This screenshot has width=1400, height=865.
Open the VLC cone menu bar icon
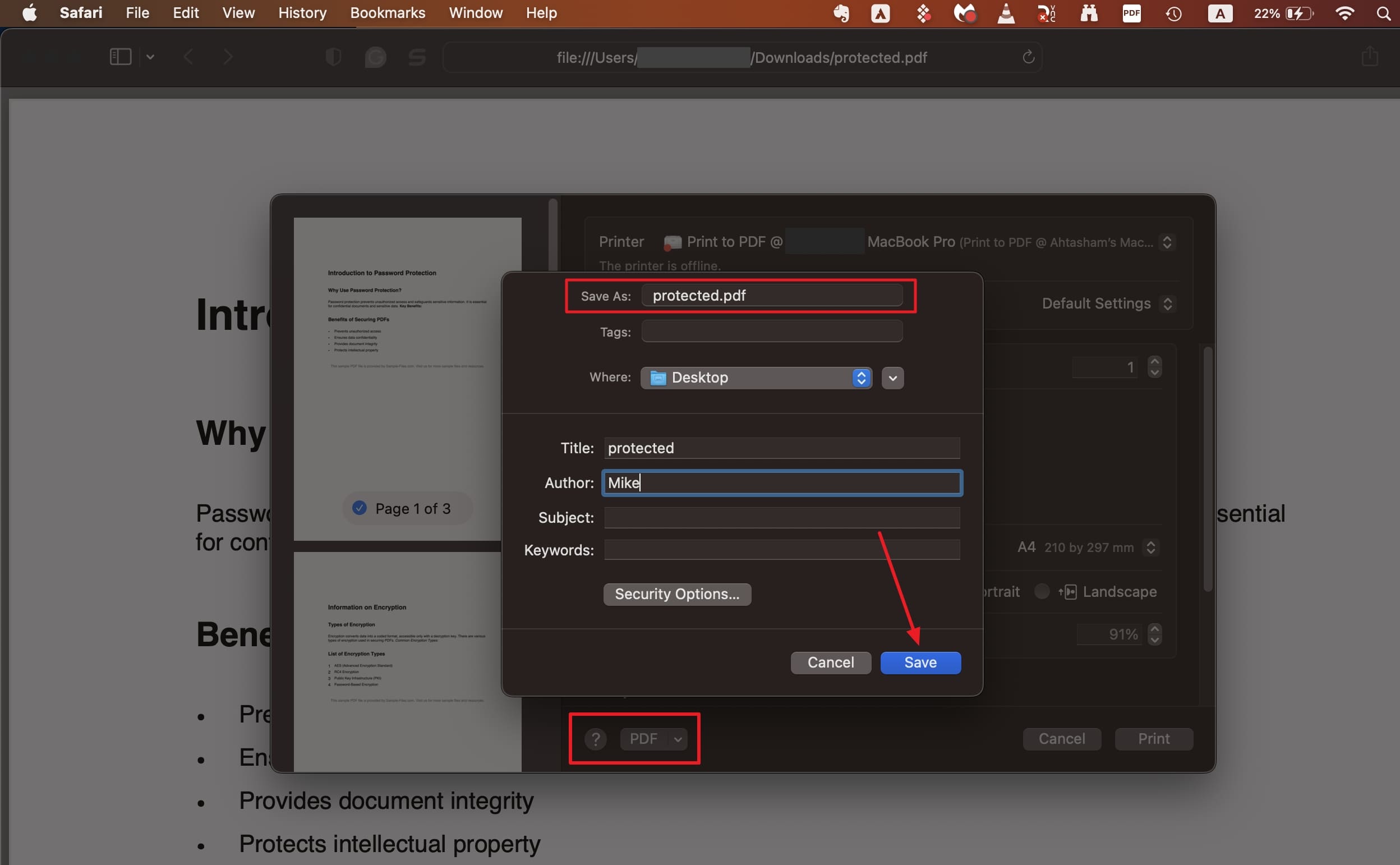point(1006,13)
